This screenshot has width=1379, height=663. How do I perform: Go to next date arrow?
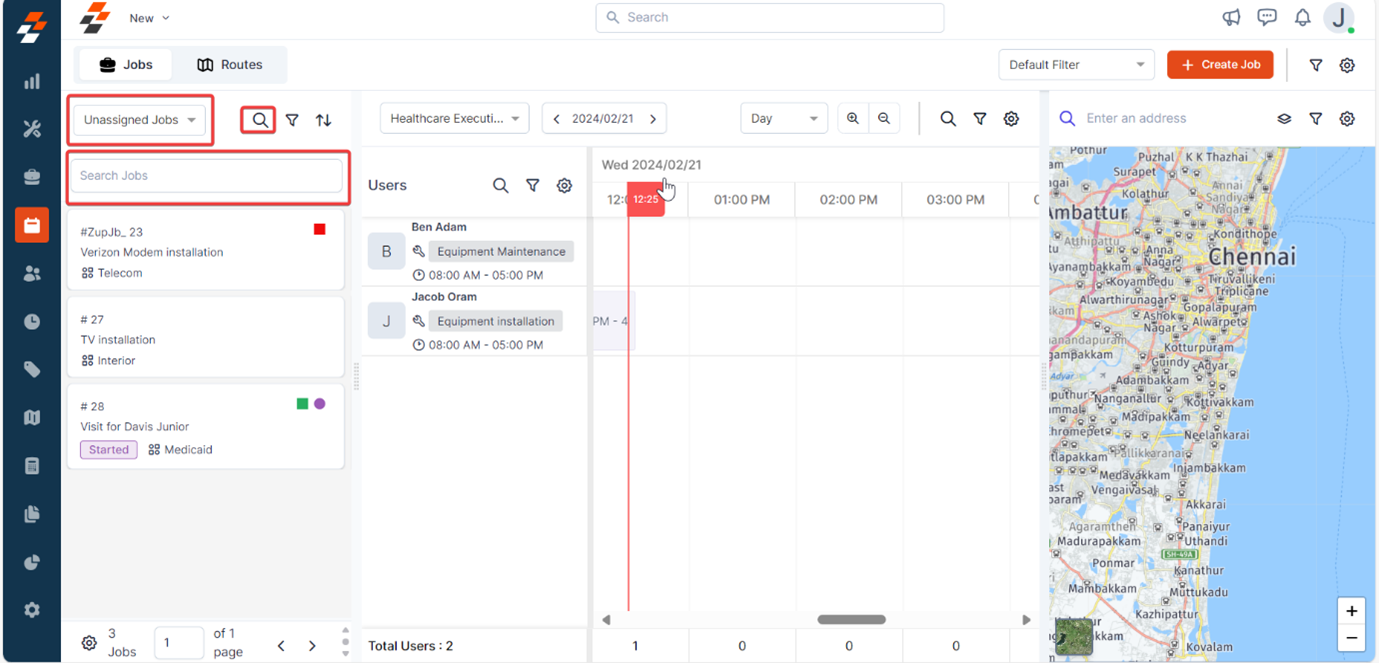coord(653,118)
